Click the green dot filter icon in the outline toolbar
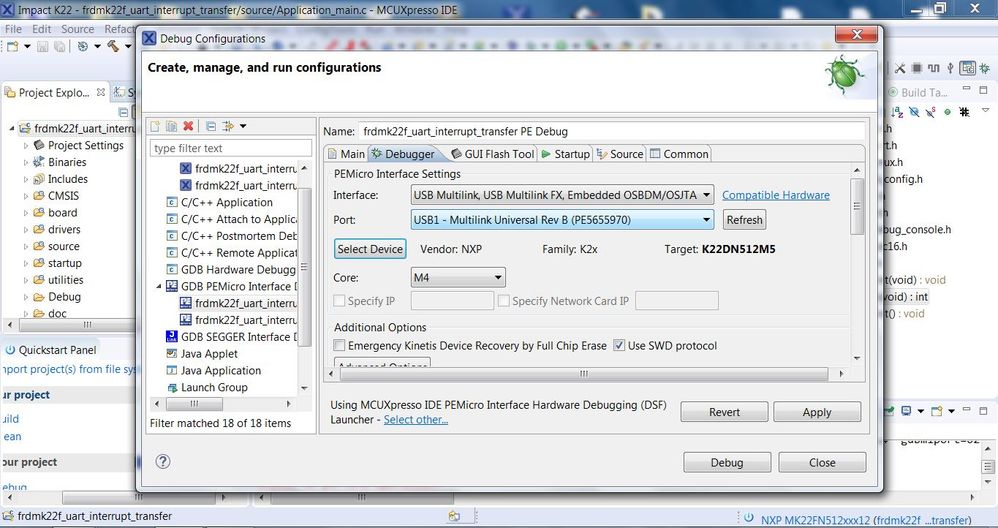Viewport: 998px width, 528px height. coord(947,112)
